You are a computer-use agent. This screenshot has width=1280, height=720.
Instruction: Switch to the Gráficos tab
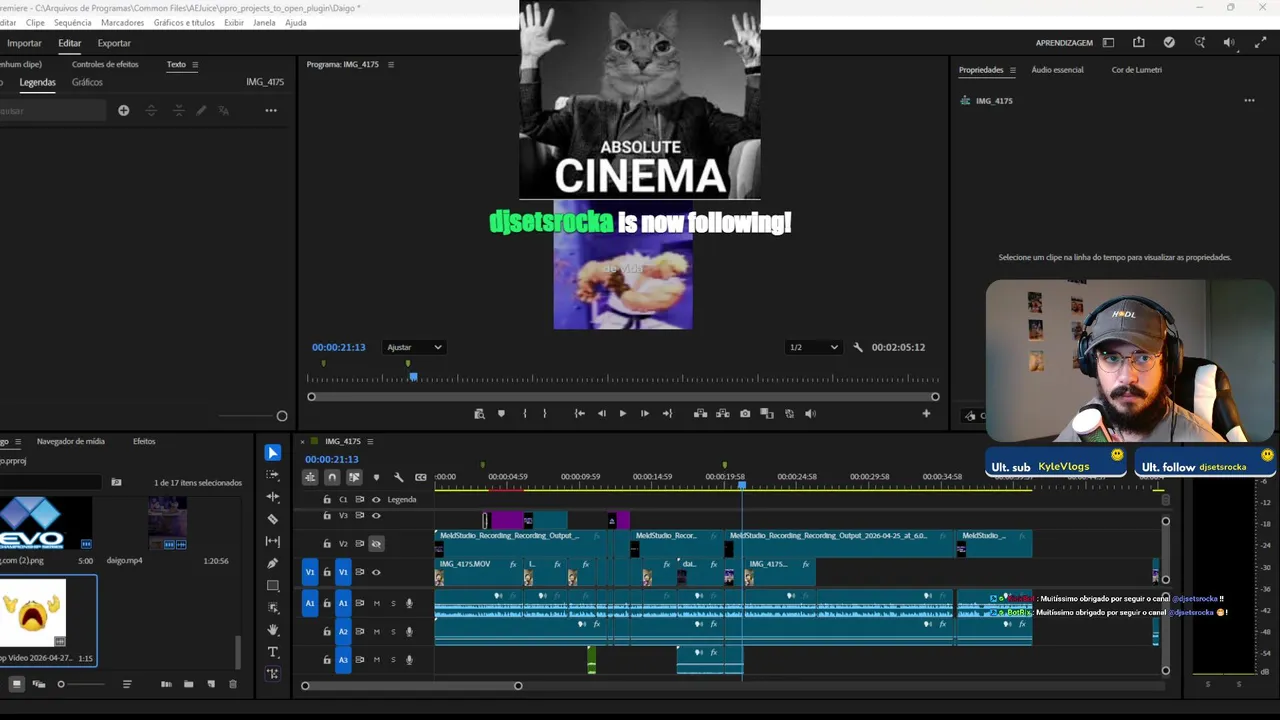pos(87,82)
